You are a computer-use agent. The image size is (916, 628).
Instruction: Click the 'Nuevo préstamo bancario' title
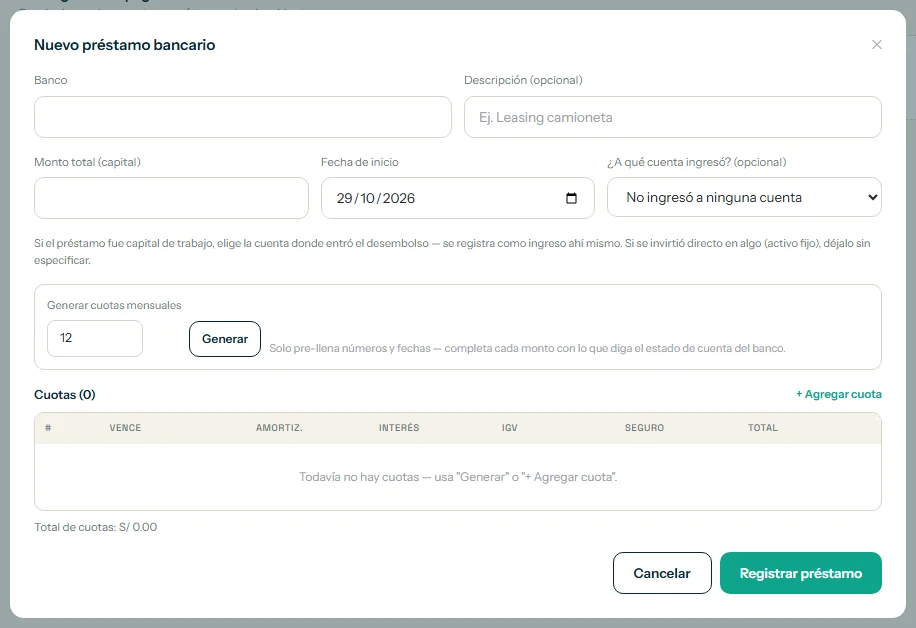[124, 45]
